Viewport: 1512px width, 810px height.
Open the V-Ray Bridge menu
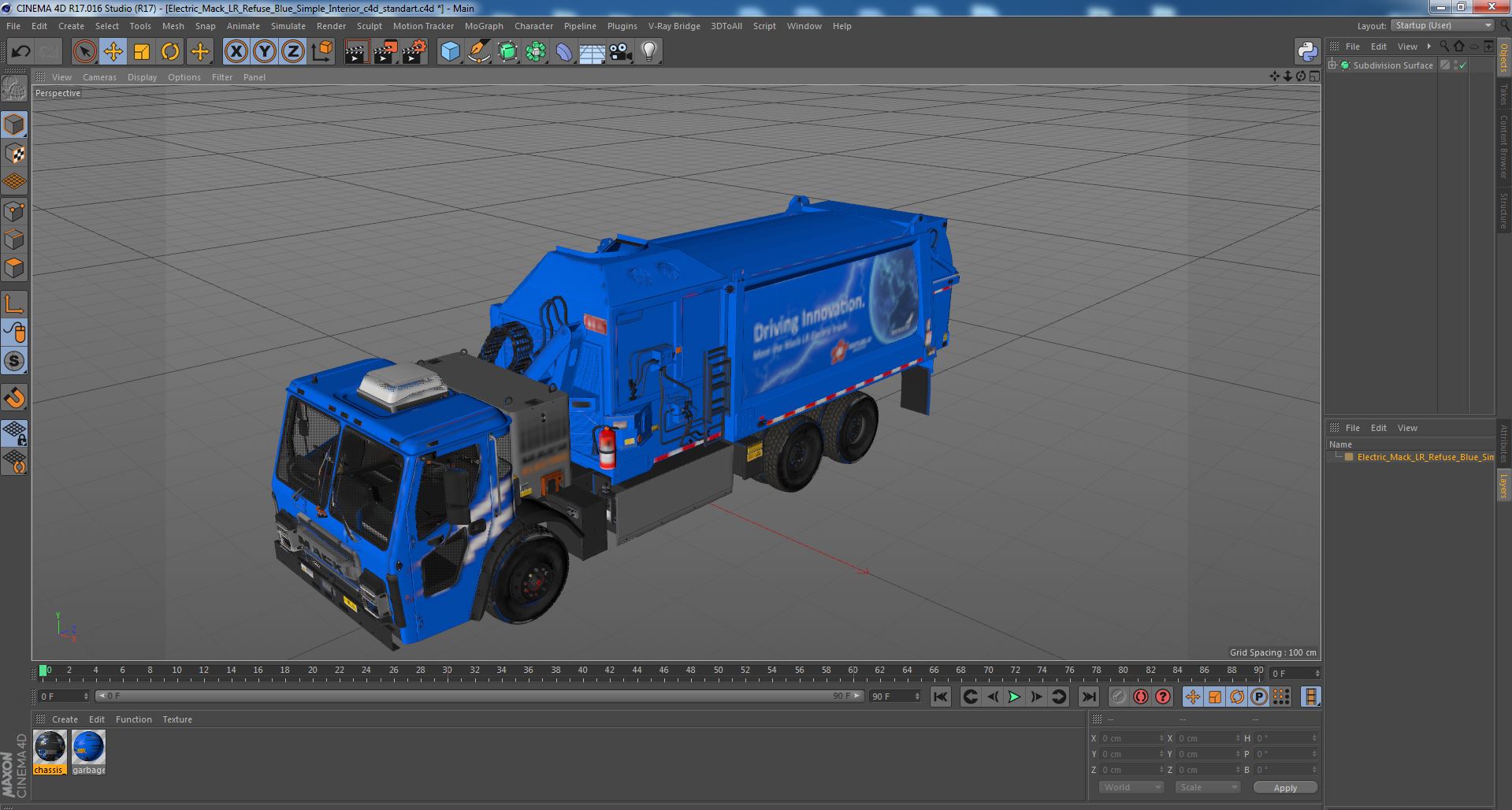[x=674, y=26]
